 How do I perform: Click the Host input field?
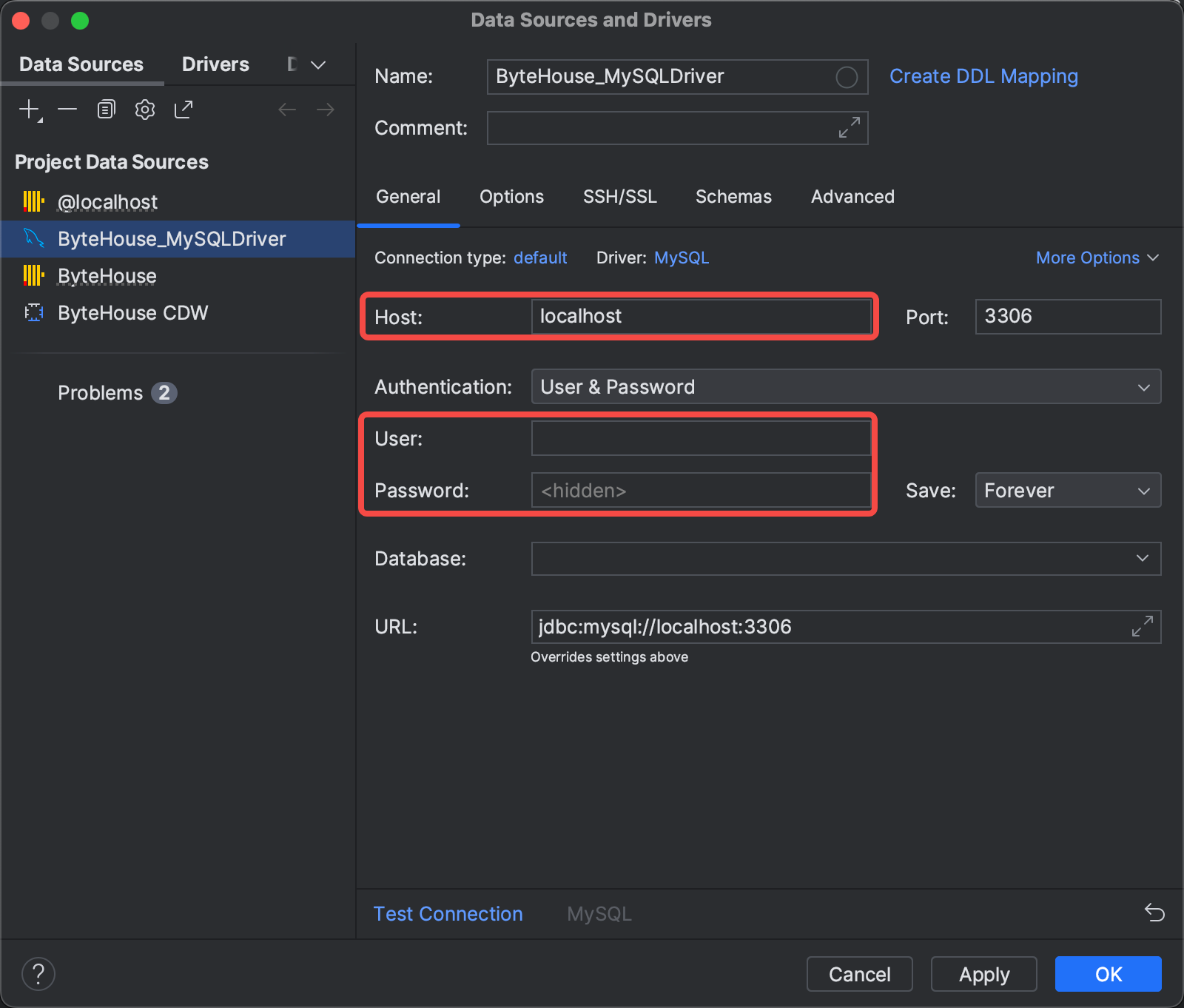701,316
